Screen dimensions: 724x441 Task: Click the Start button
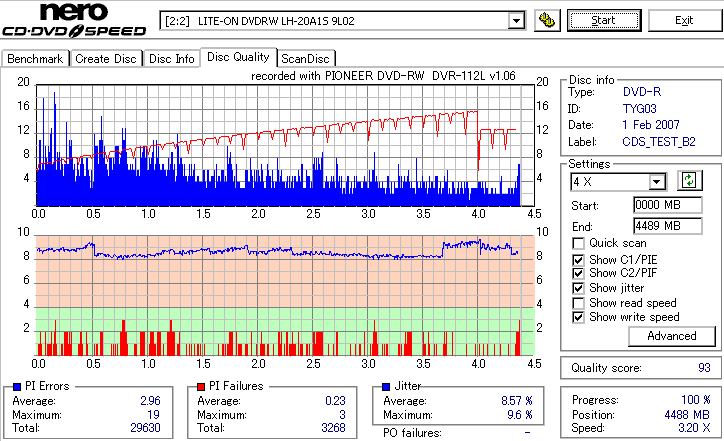point(604,21)
